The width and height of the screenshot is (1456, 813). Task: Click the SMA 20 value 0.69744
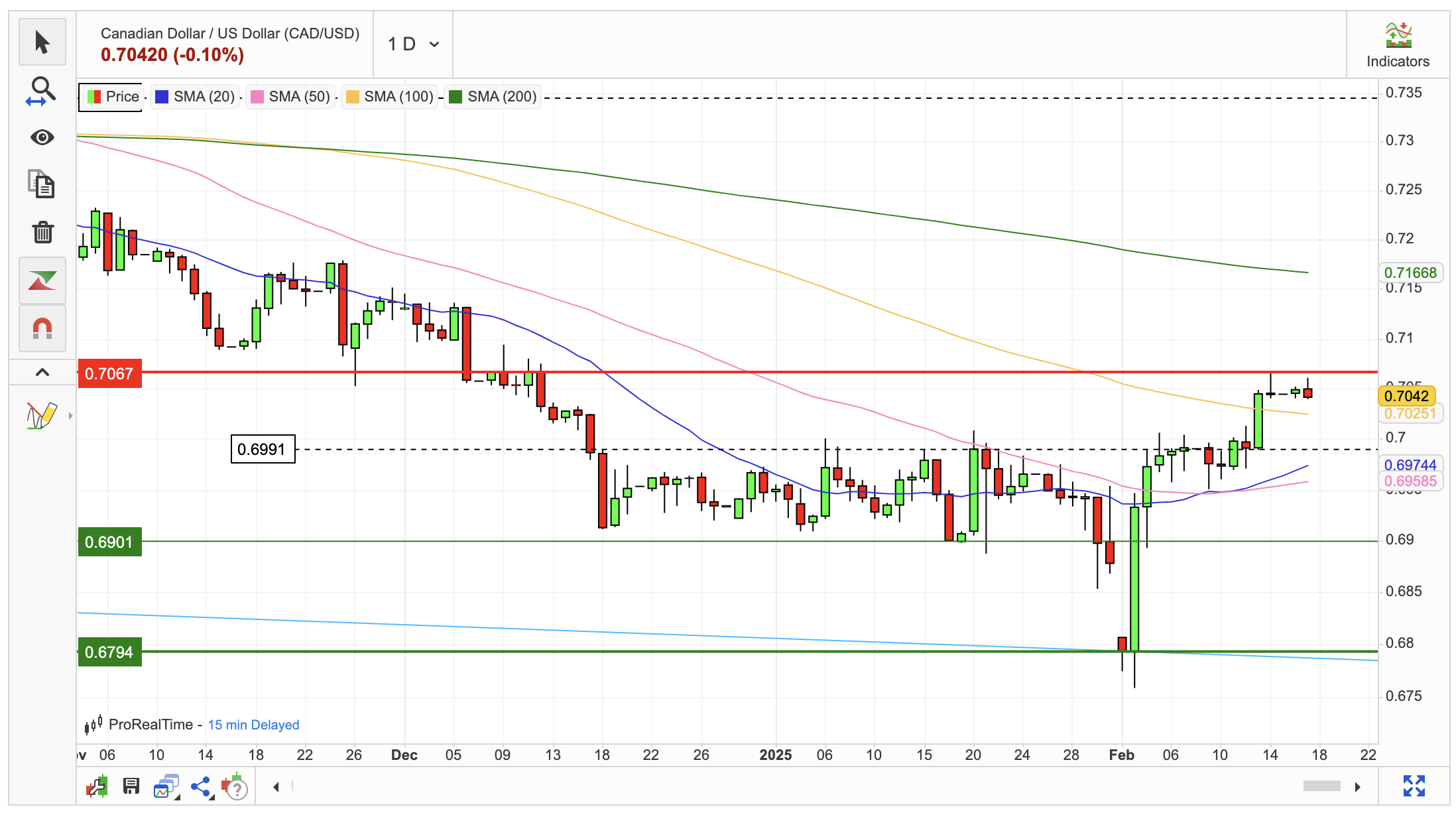click(x=1410, y=466)
